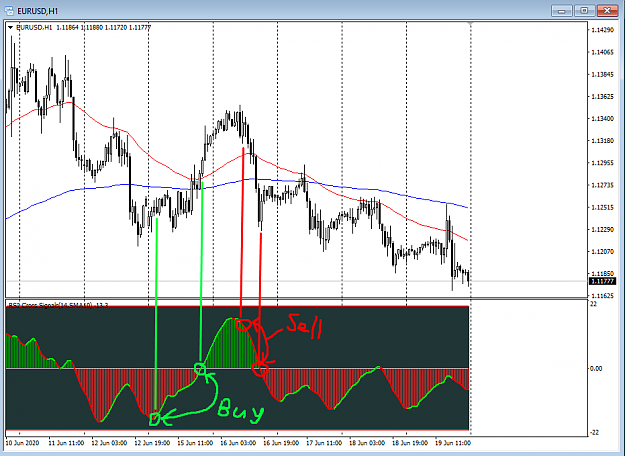Click price scale value 1.13180
The height and width of the screenshot is (456, 625).
(x=603, y=141)
